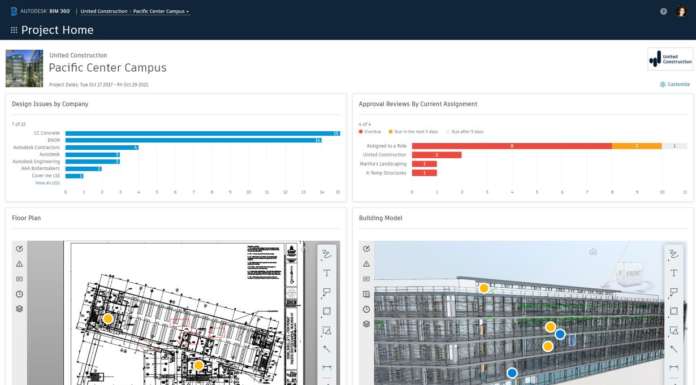
Task: Click the blue pin next to the yellow pins
Action: [560, 334]
